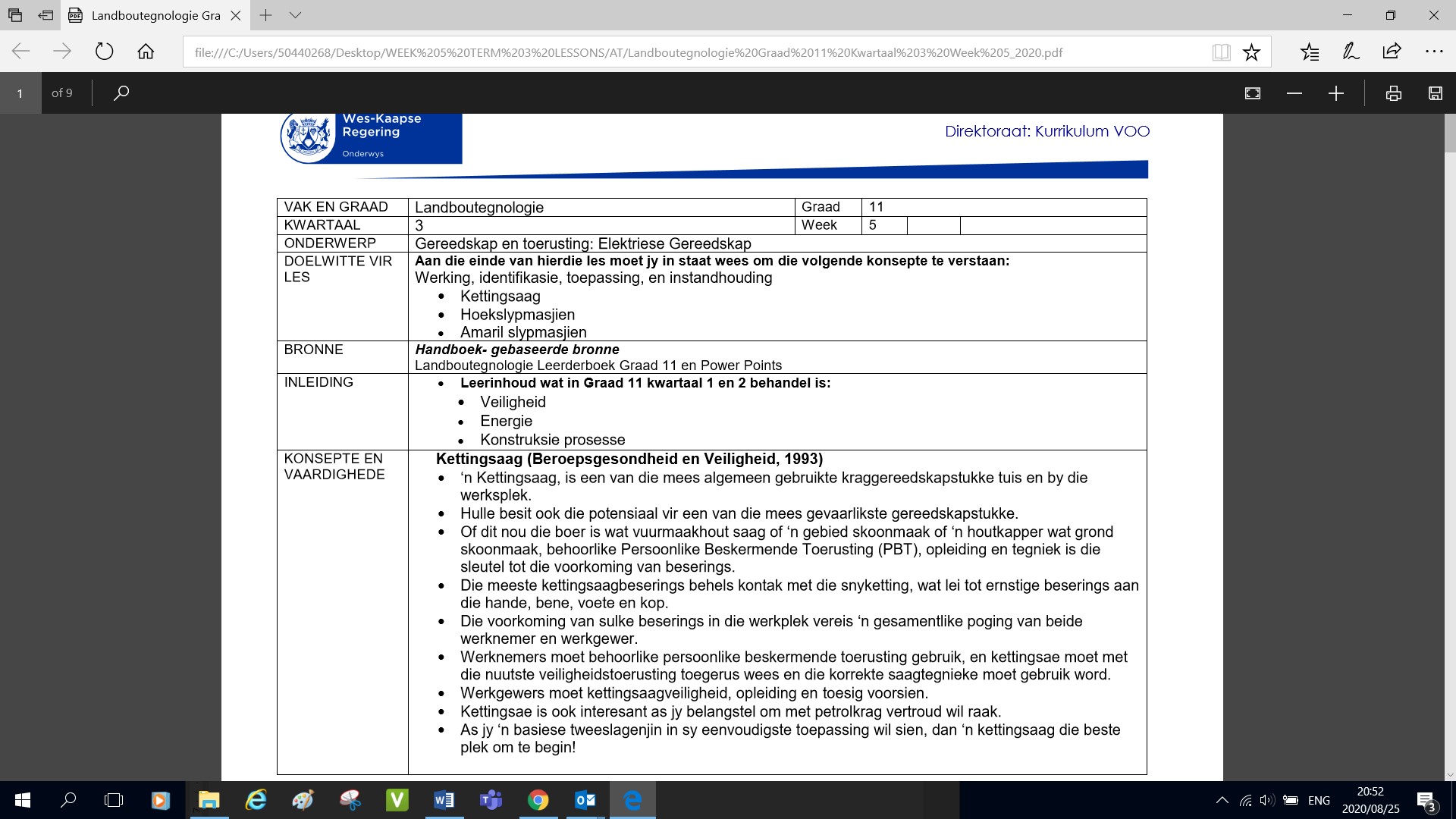The width and height of the screenshot is (1456, 819).
Task: Launch Internet Explorer from taskbar
Action: (x=256, y=800)
